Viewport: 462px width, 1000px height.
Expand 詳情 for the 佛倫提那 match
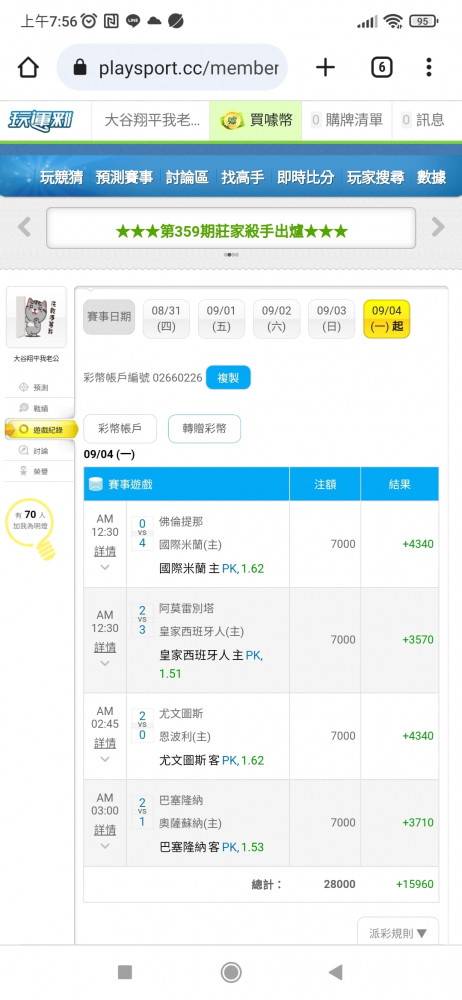tap(105, 552)
